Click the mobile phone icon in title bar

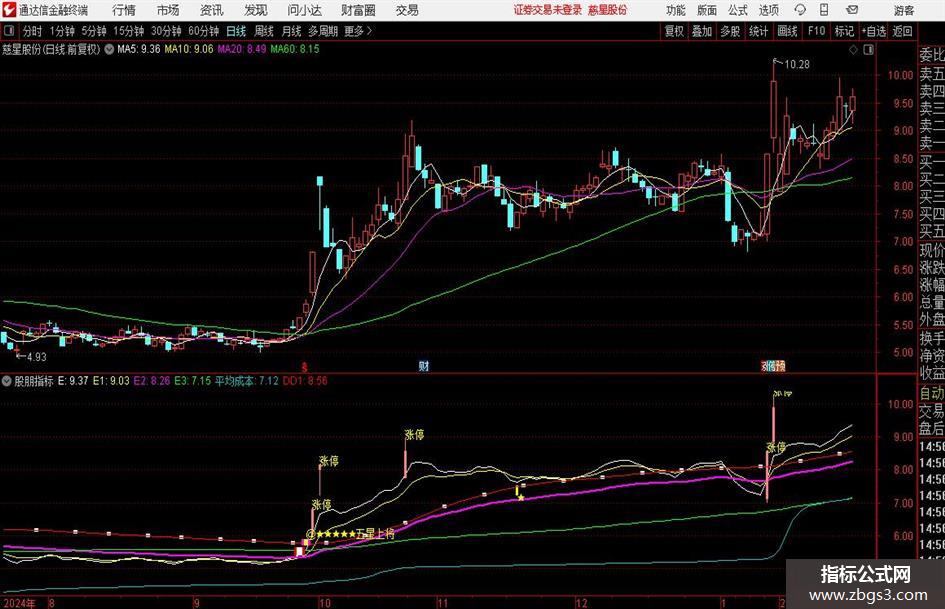(x=824, y=10)
